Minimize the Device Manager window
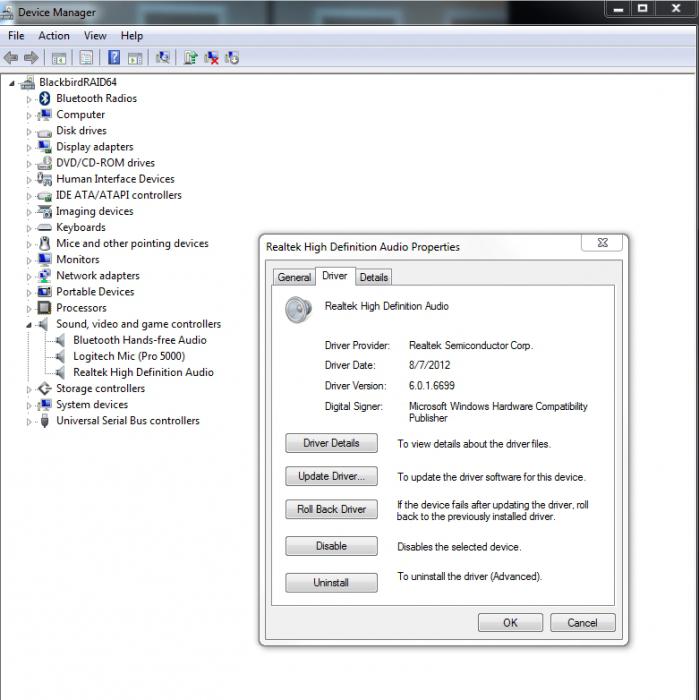The height and width of the screenshot is (700, 699). click(x=618, y=8)
